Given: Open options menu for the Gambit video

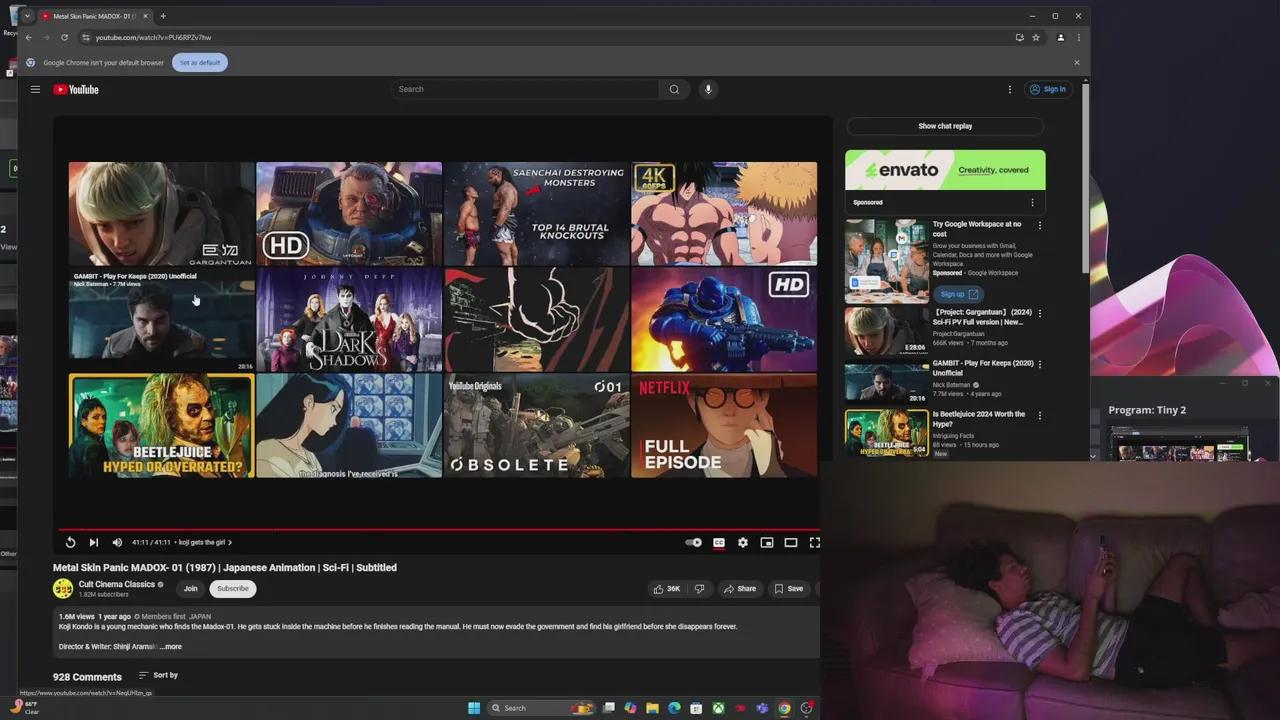Looking at the screenshot, I should (1039, 364).
